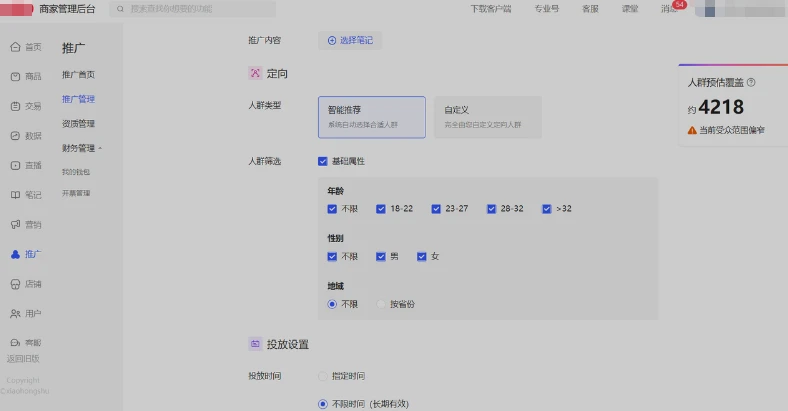Screen dimensions: 788x411
Task: Click the 直播 play icon
Action: (x=16, y=165)
